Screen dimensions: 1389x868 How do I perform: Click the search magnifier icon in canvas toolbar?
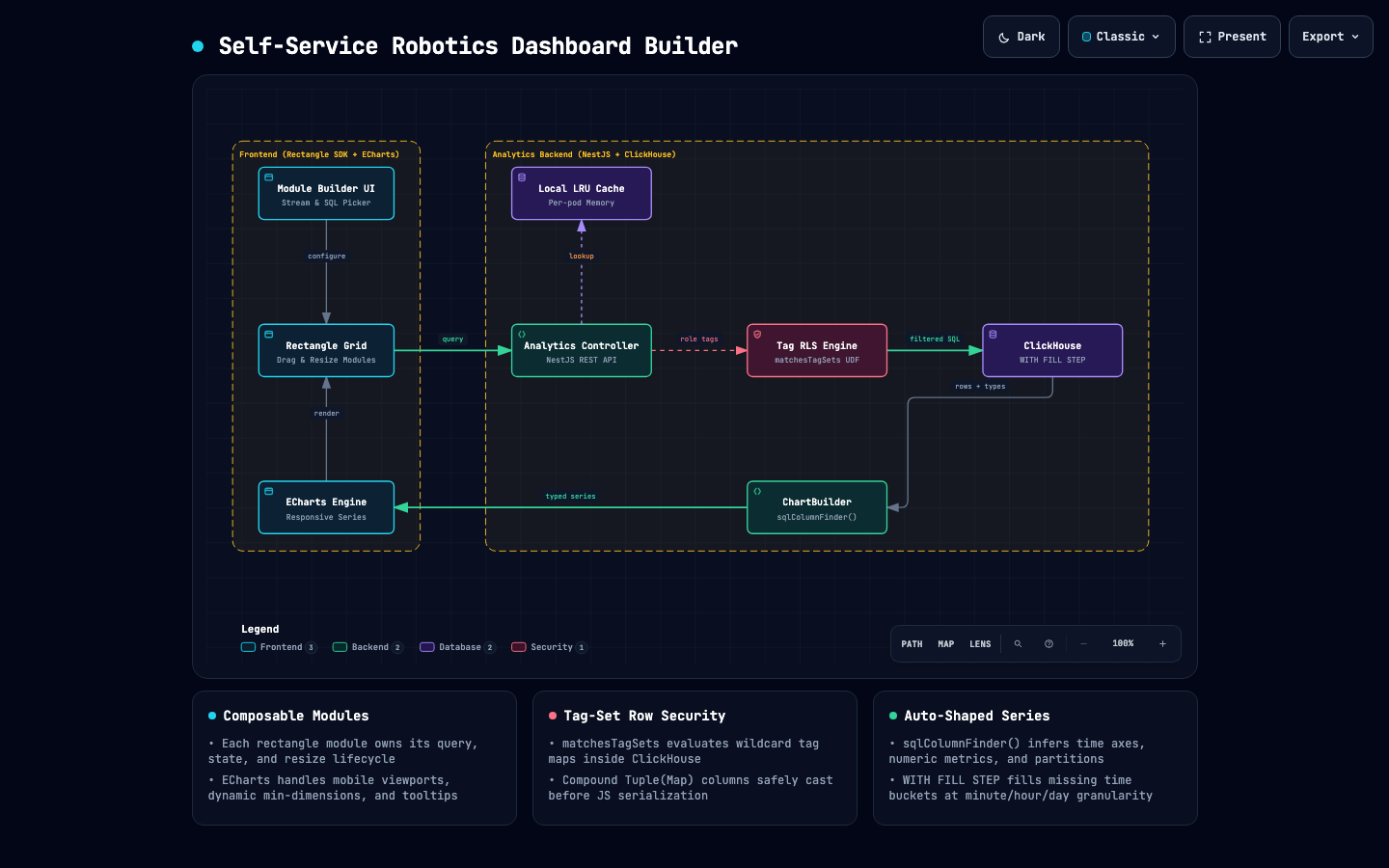coord(1018,643)
